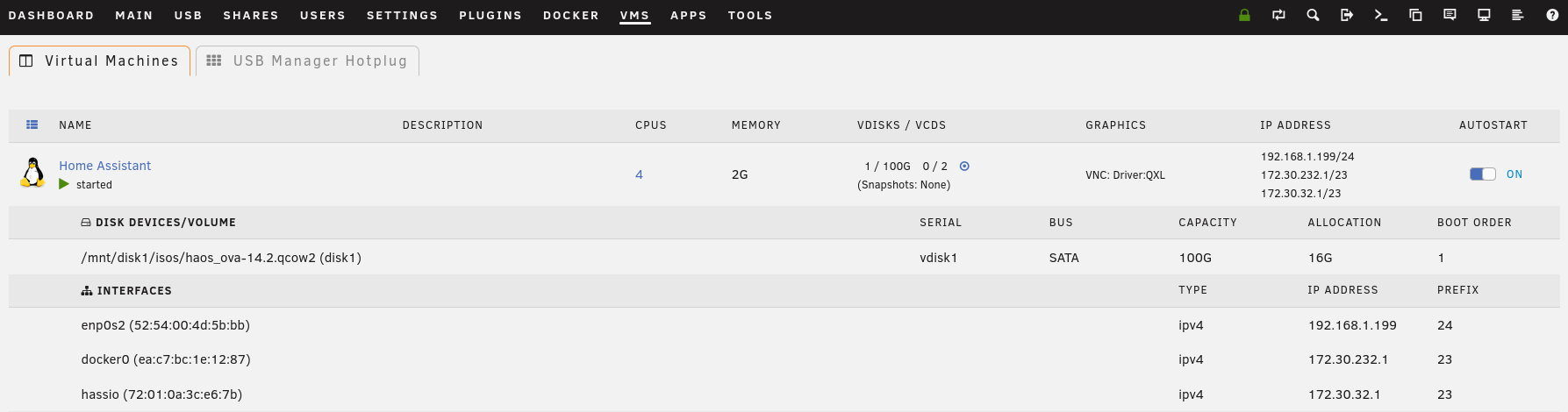The width and height of the screenshot is (1568, 412).
Task: Click the AUTOSTART column header
Action: (1493, 125)
